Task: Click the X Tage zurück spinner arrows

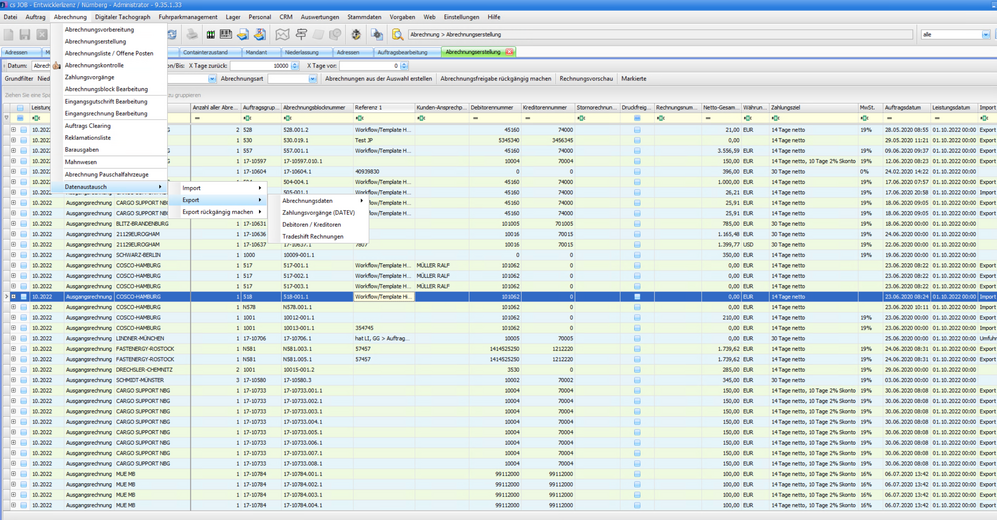Action: [x=295, y=65]
